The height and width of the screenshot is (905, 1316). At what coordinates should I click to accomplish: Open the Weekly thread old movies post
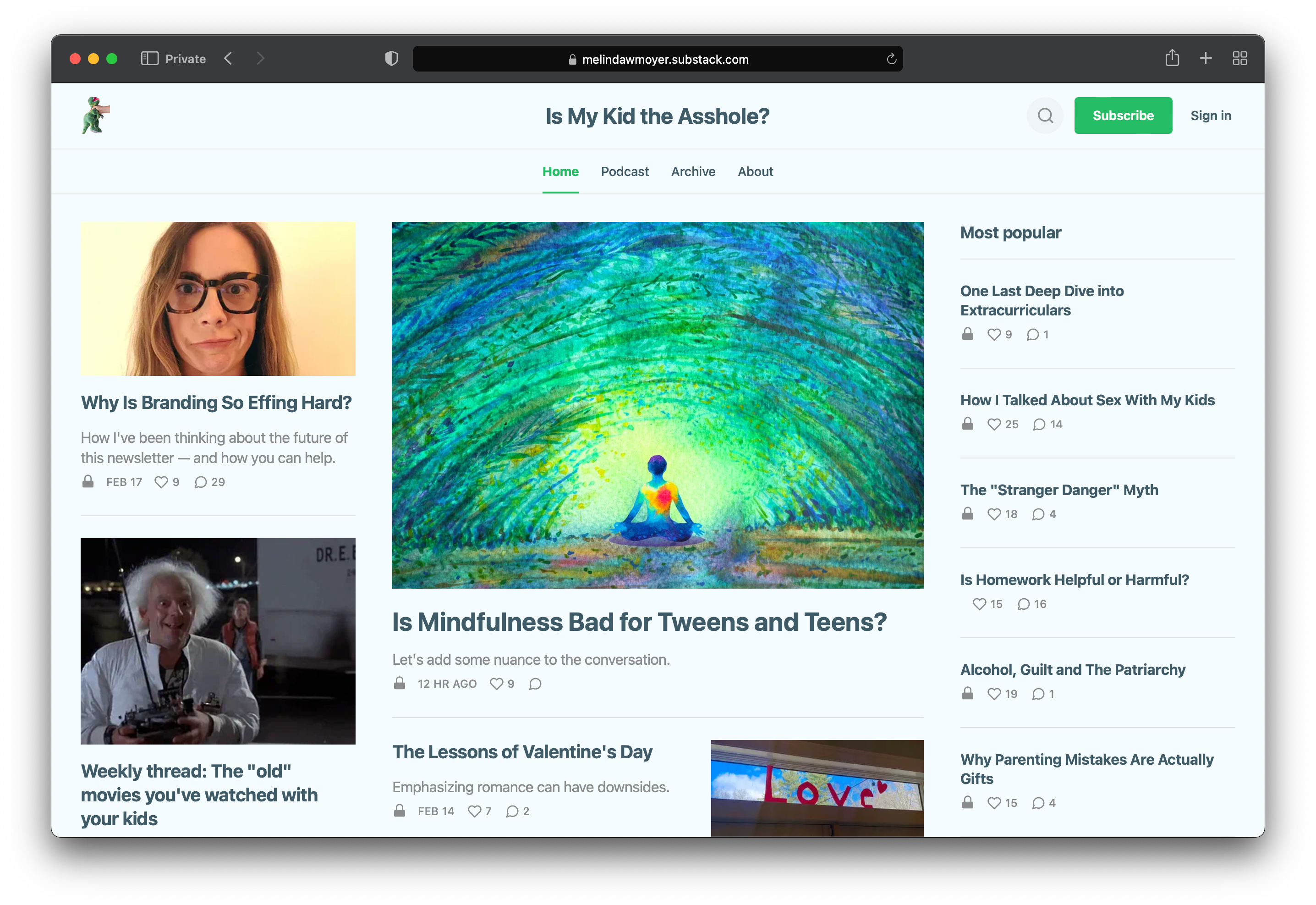[x=199, y=795]
